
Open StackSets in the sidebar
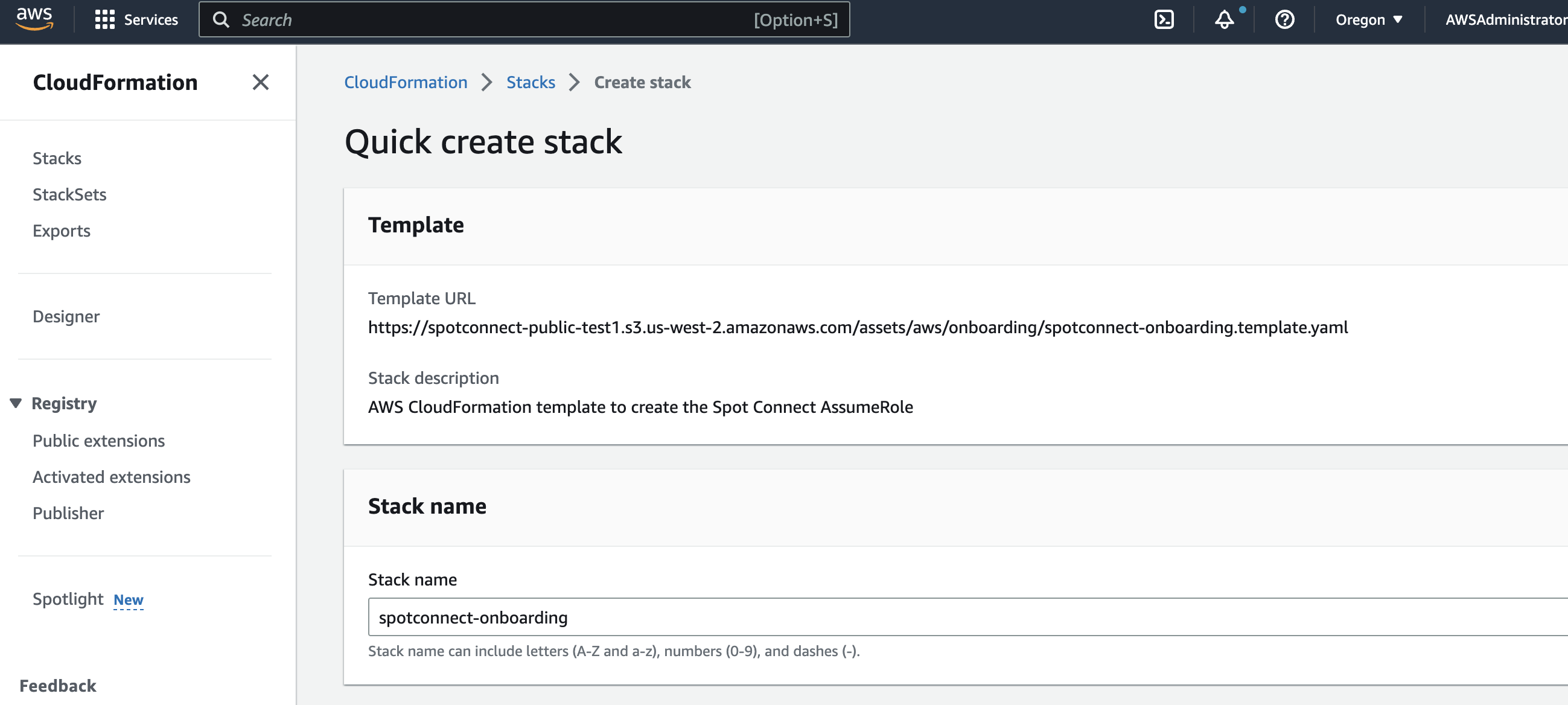point(69,194)
